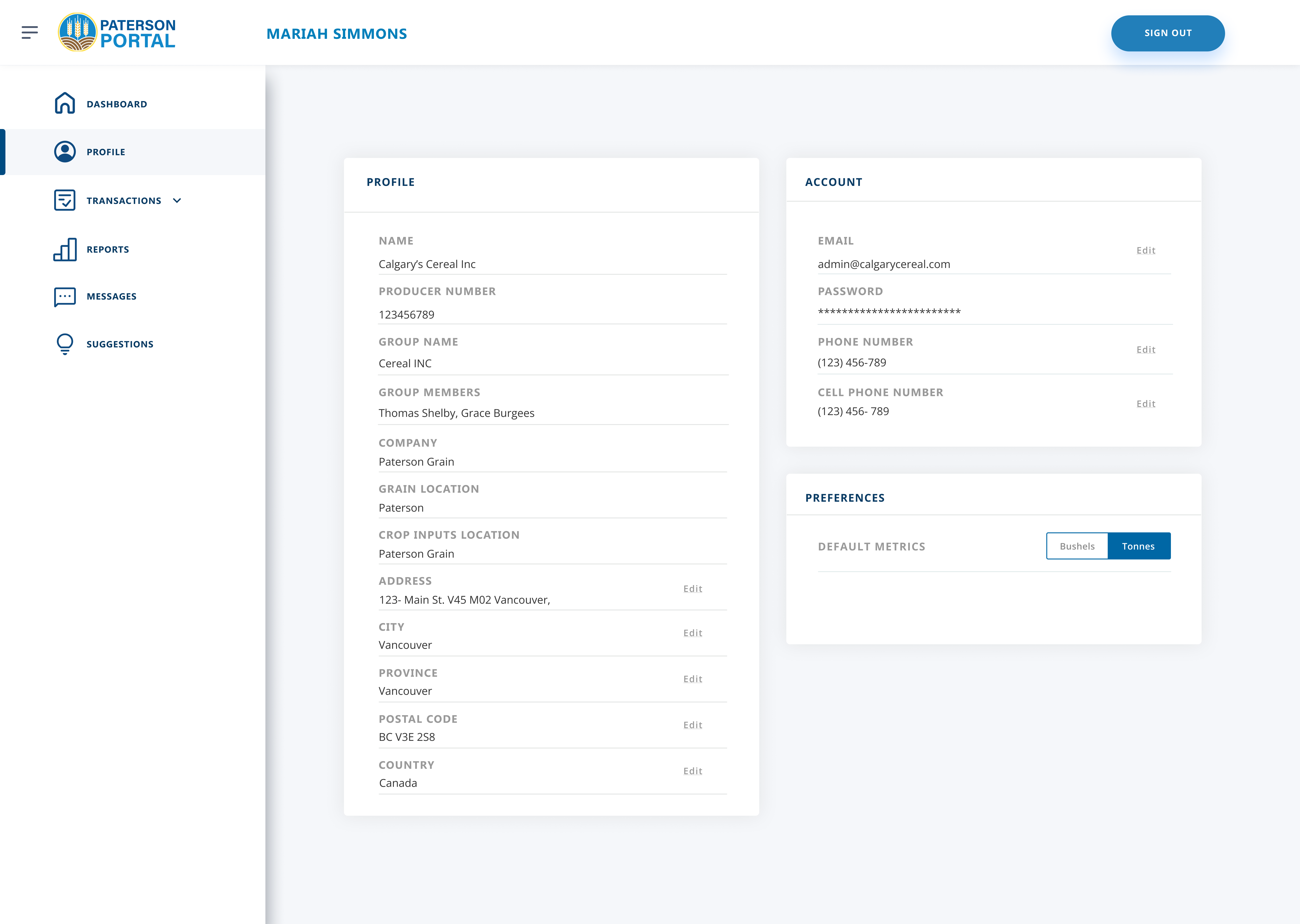Select Tonnes as default metric
Image resolution: width=1300 pixels, height=924 pixels.
tap(1138, 546)
